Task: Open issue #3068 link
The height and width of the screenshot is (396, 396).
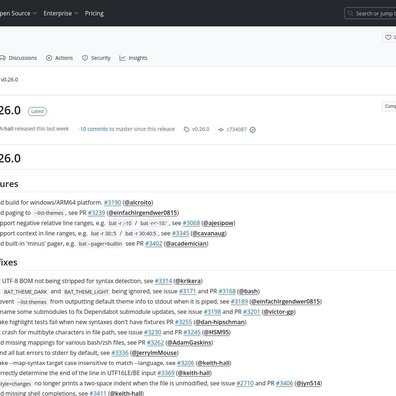Action: [x=191, y=223]
